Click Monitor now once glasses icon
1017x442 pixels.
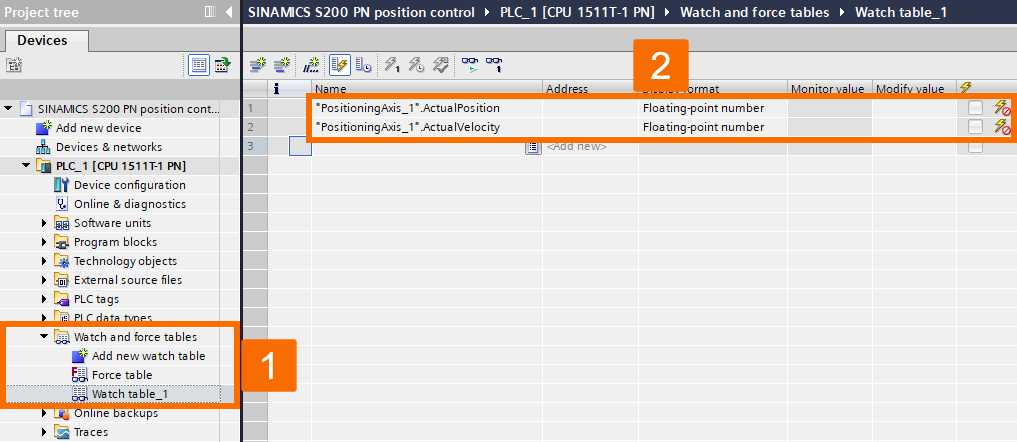pos(494,64)
